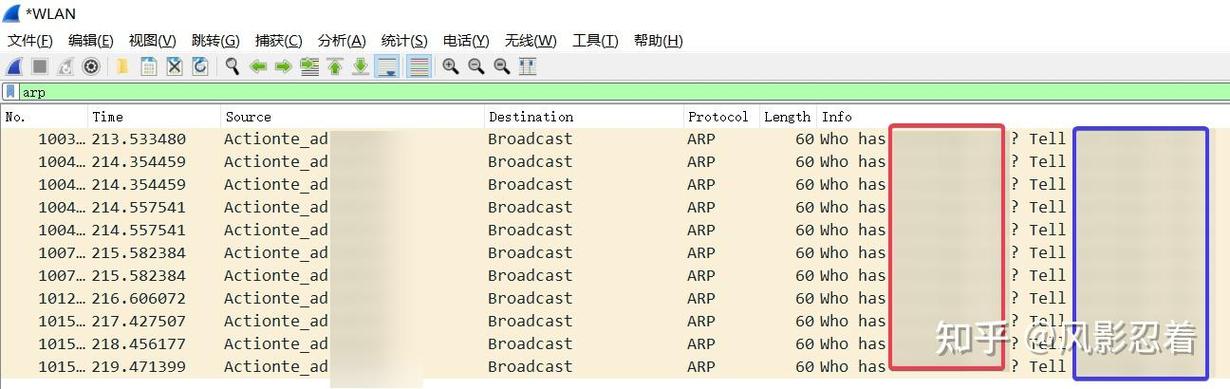Sort by the Destination column header

584,117
